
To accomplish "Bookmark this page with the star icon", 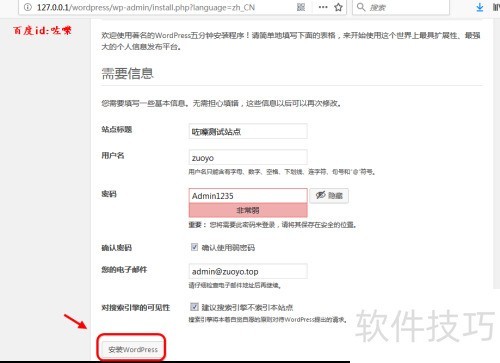I will (338, 7).
